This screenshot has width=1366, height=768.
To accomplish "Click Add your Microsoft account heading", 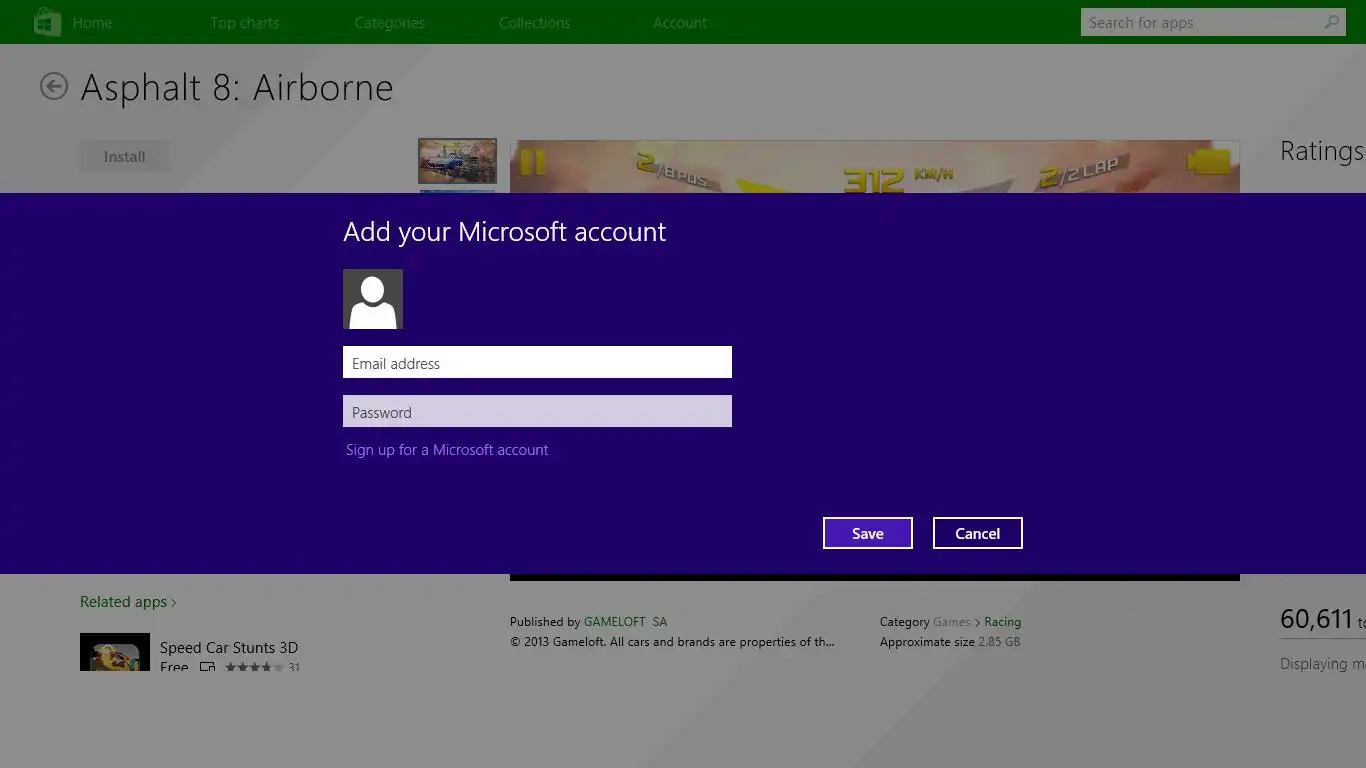I will [x=504, y=232].
